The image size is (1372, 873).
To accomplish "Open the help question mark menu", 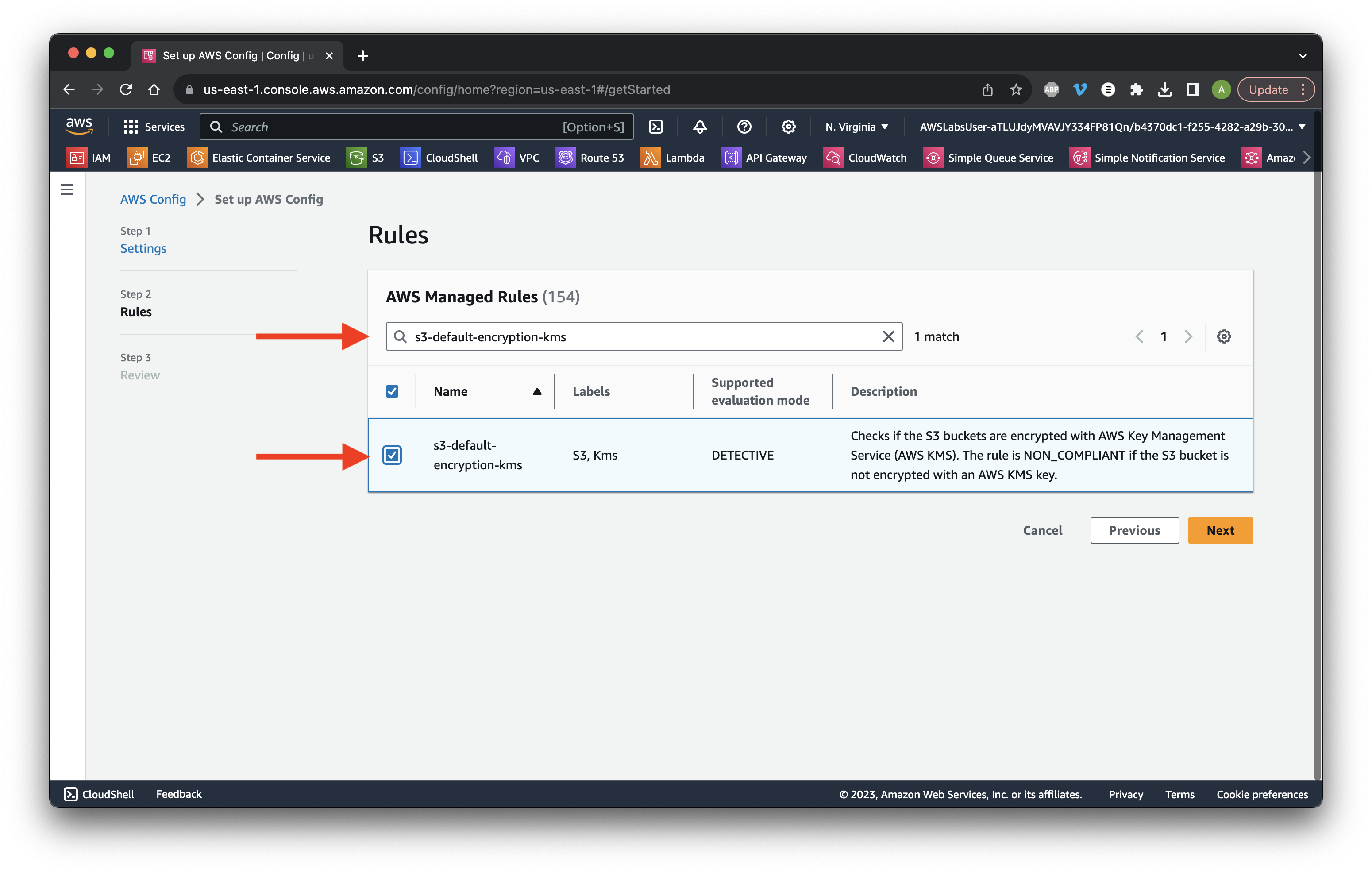I will point(744,127).
